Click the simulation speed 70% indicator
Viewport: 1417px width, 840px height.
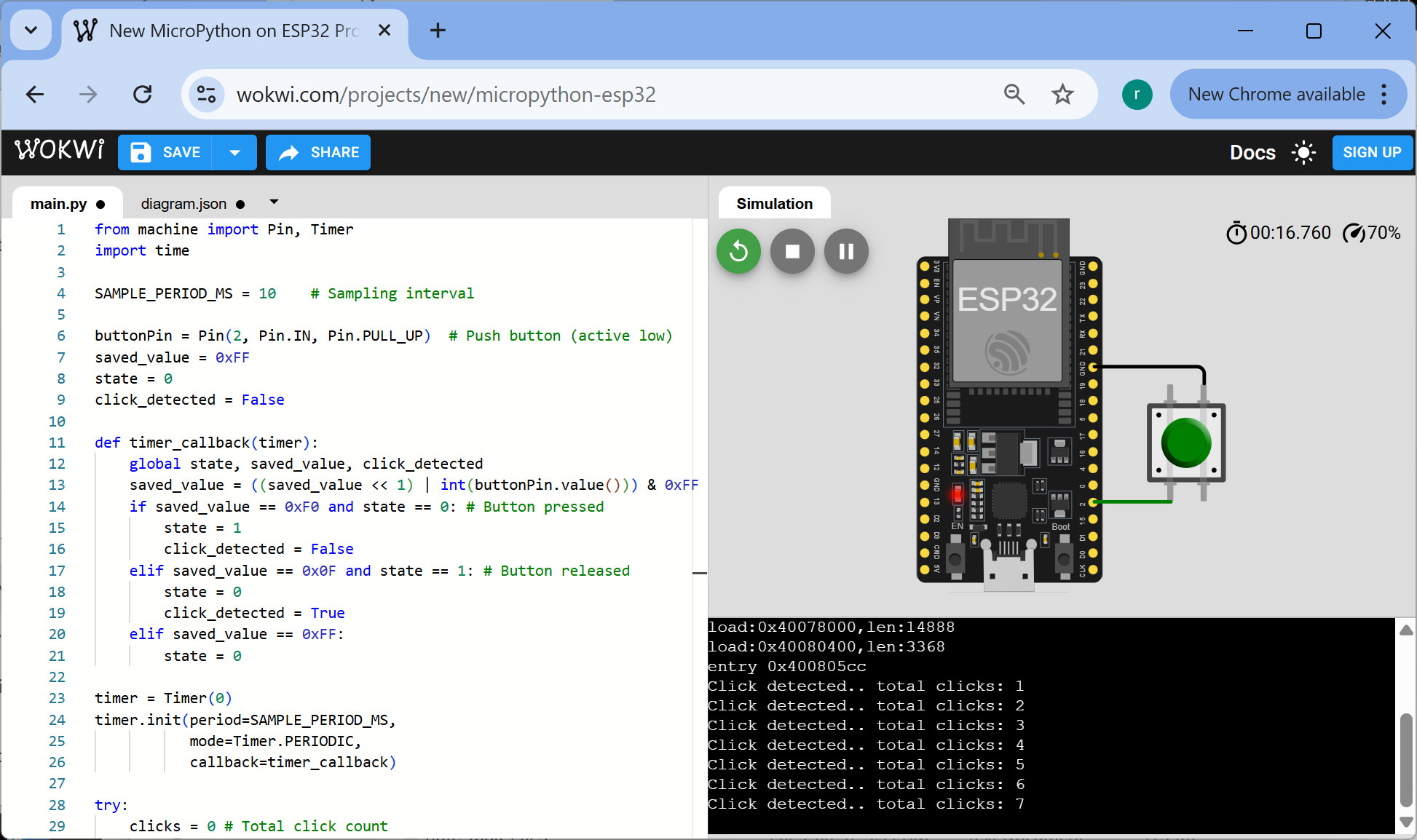pyautogui.click(x=1371, y=233)
